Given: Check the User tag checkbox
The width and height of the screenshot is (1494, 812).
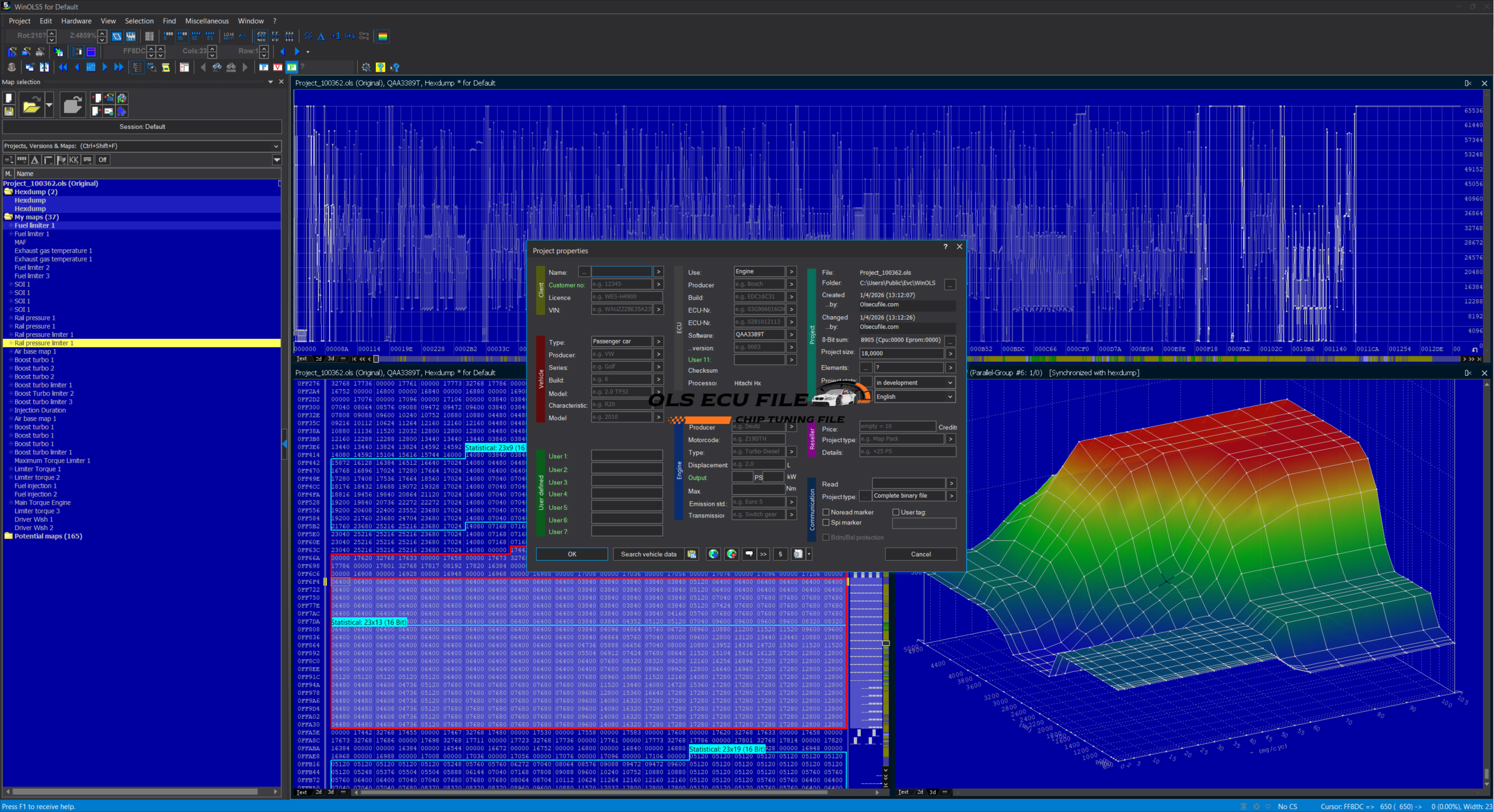Looking at the screenshot, I should tap(896, 512).
